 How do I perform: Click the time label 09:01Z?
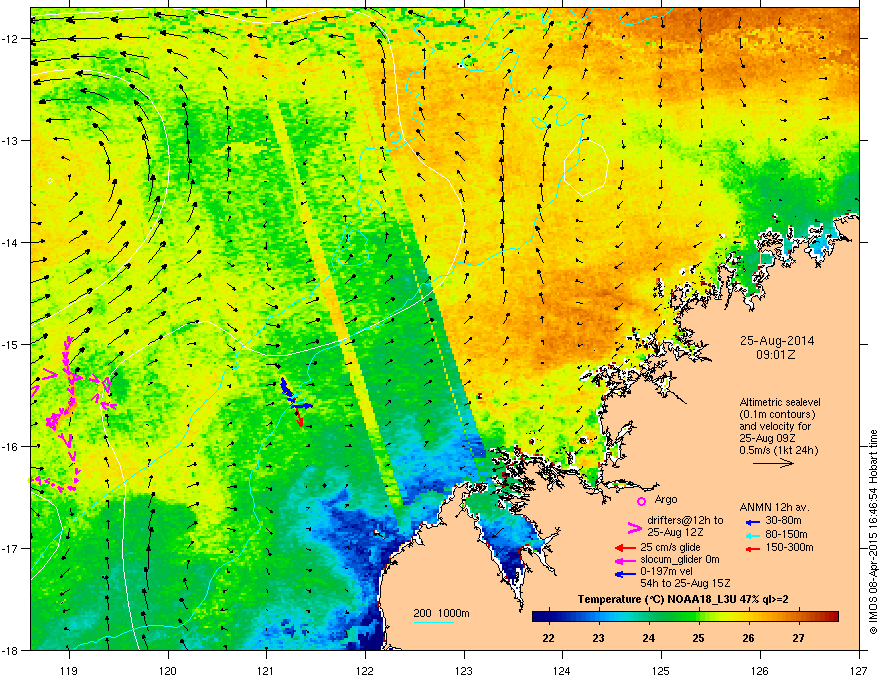(x=776, y=355)
